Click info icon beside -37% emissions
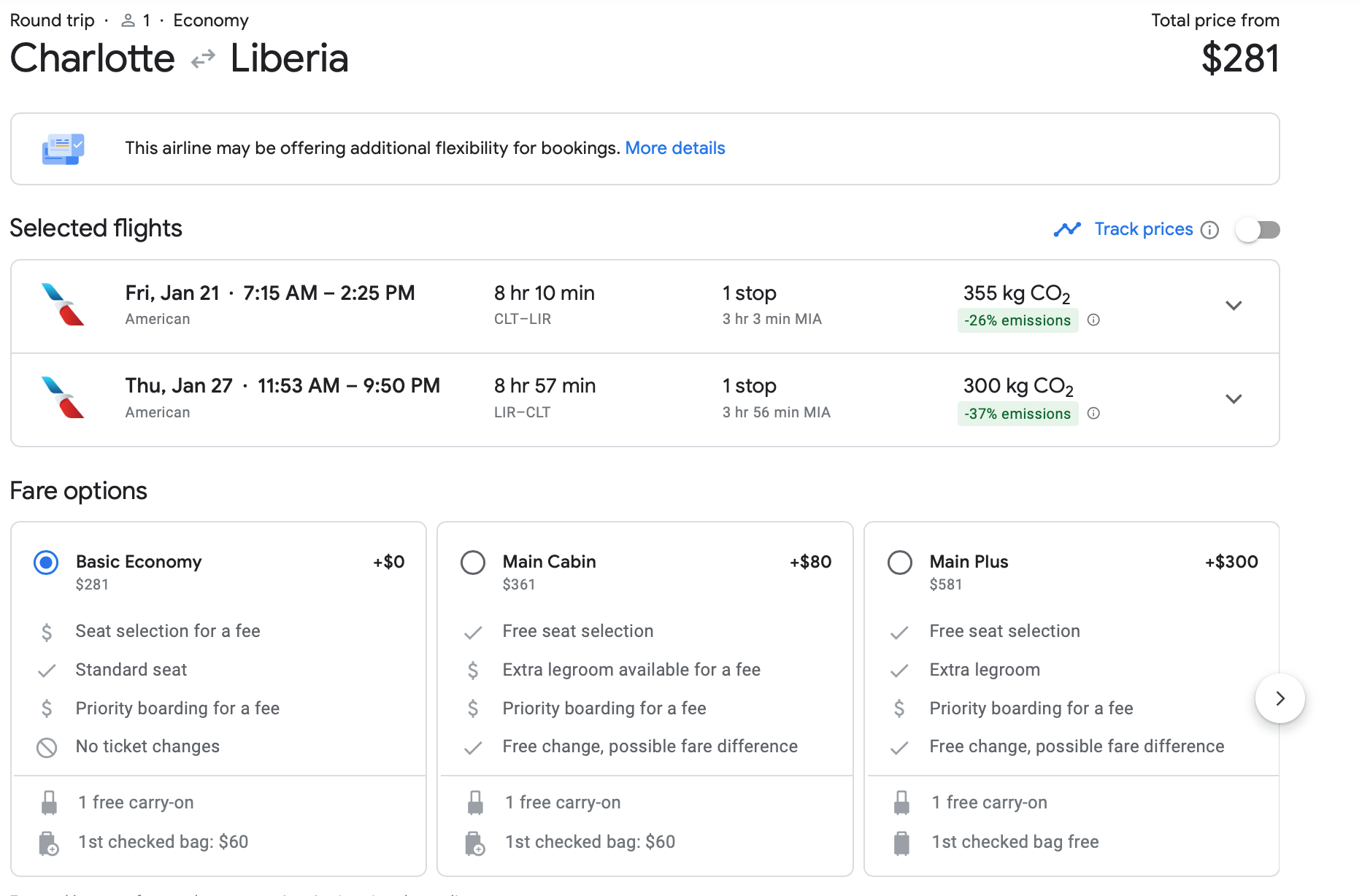 coord(1093,413)
